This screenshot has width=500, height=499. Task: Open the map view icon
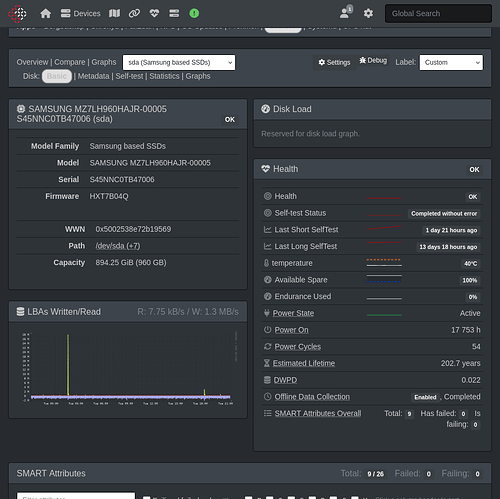point(114,14)
